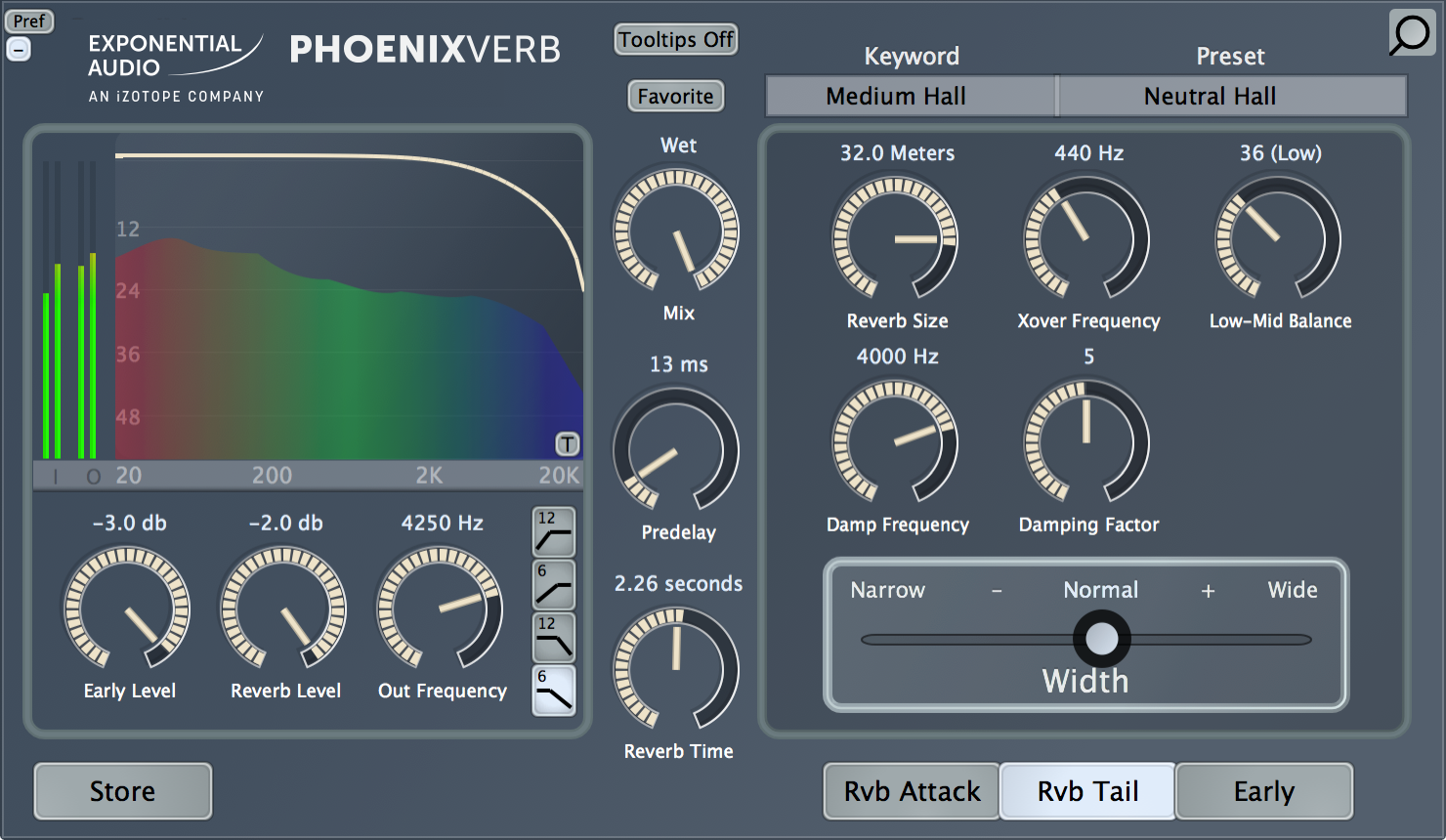The width and height of the screenshot is (1446, 840).
Task: Choose the 12 dB low-pass filter icon
Action: point(554,637)
